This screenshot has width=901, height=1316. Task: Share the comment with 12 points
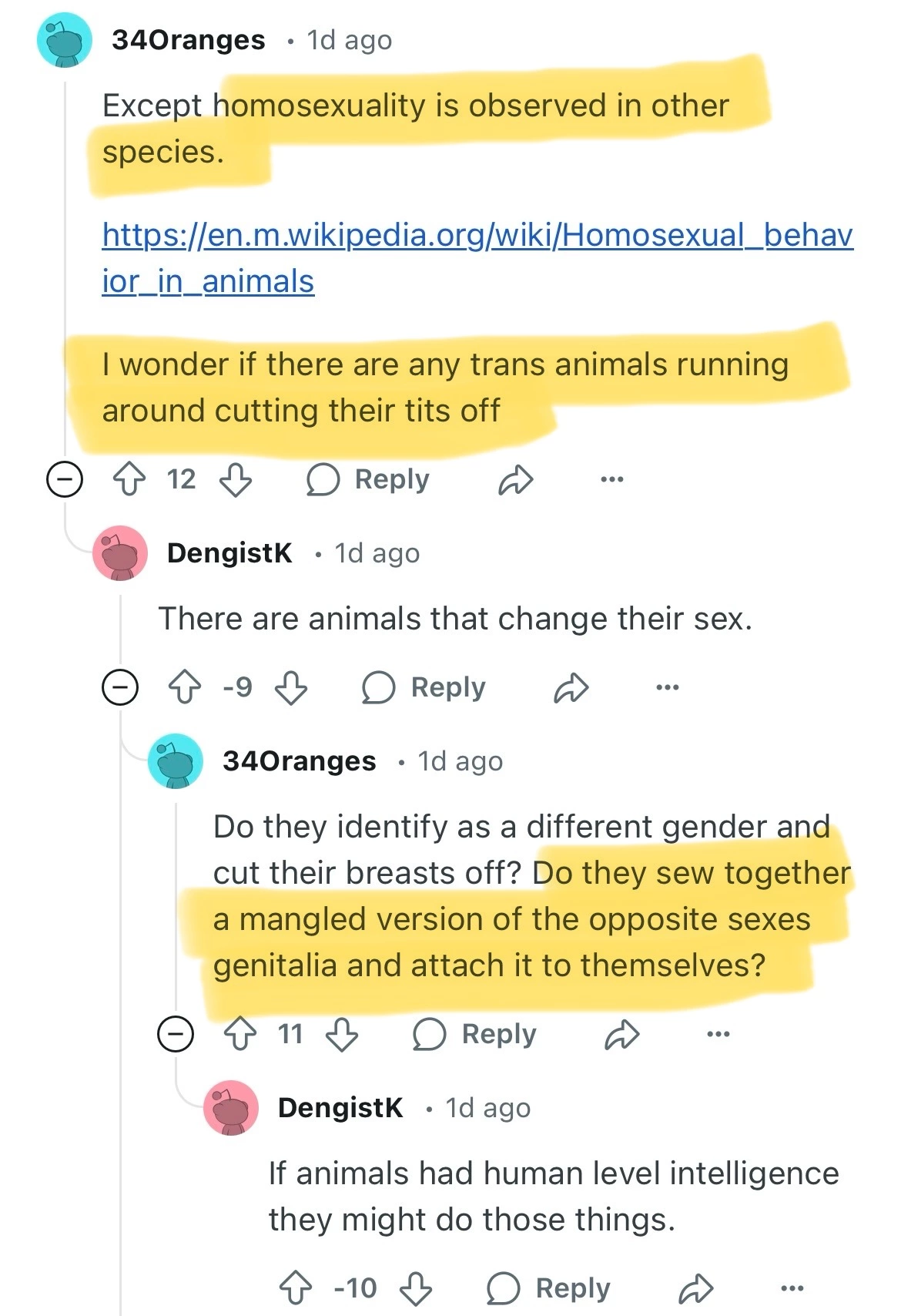tap(515, 480)
